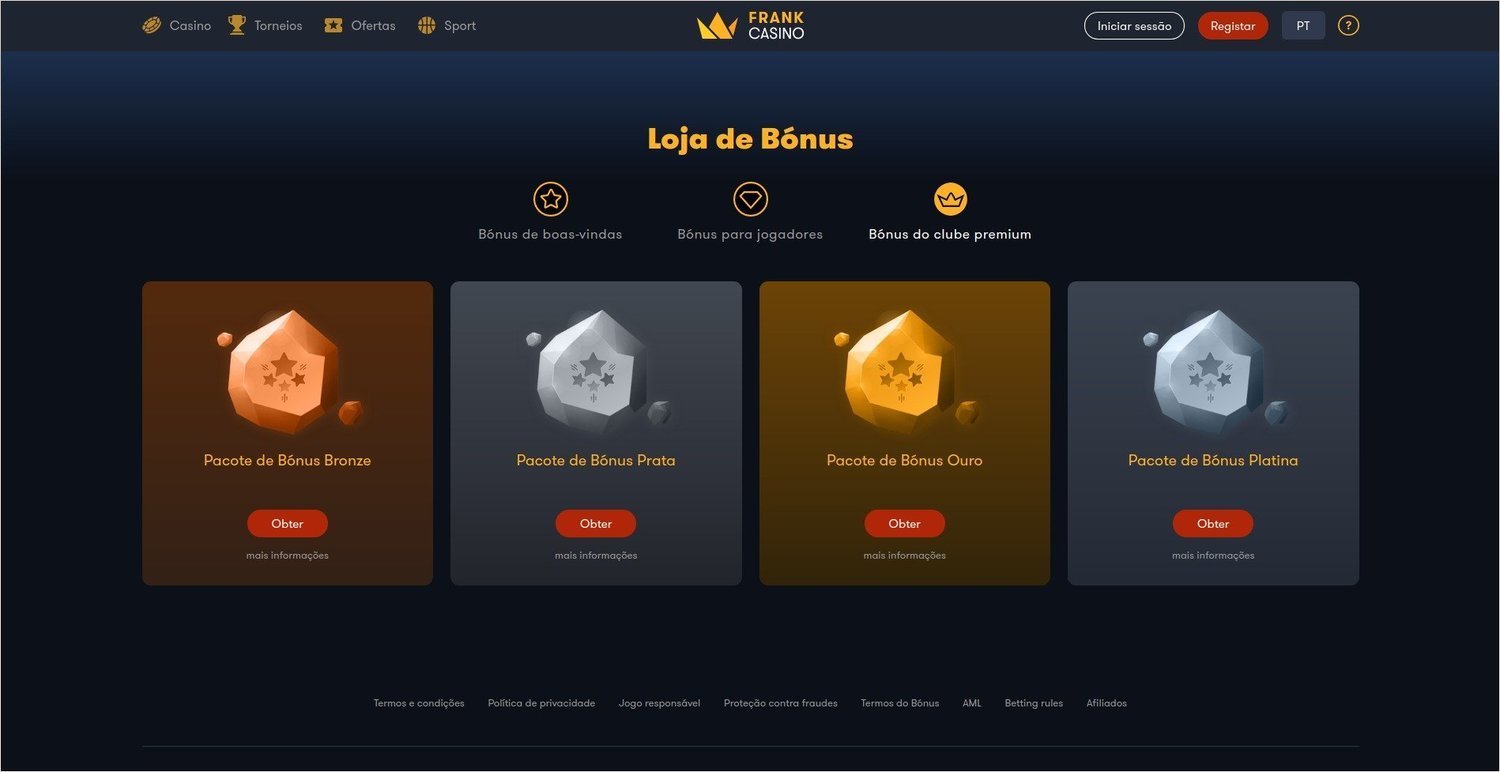The width and height of the screenshot is (1500, 772).
Task: Switch to Bónus para jogadores tab
Action: pyautogui.click(x=750, y=234)
